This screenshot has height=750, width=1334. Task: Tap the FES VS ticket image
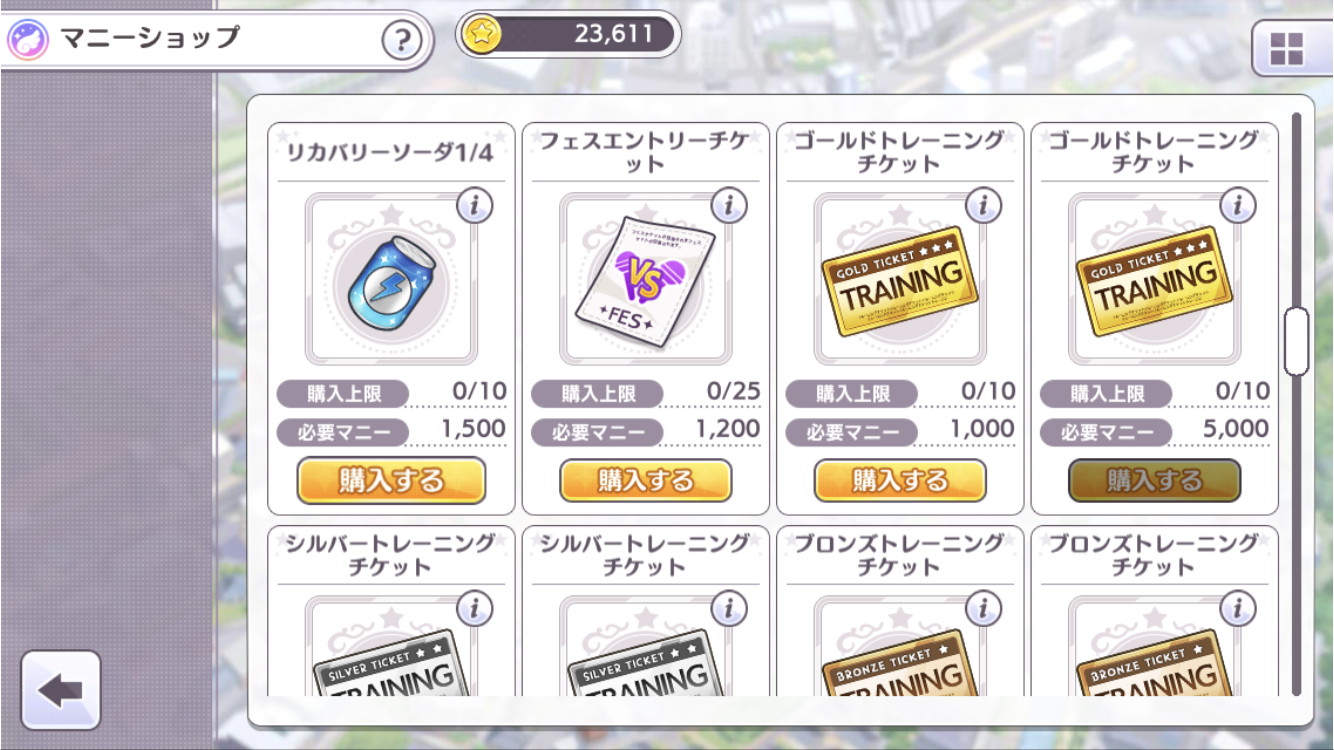(x=645, y=280)
